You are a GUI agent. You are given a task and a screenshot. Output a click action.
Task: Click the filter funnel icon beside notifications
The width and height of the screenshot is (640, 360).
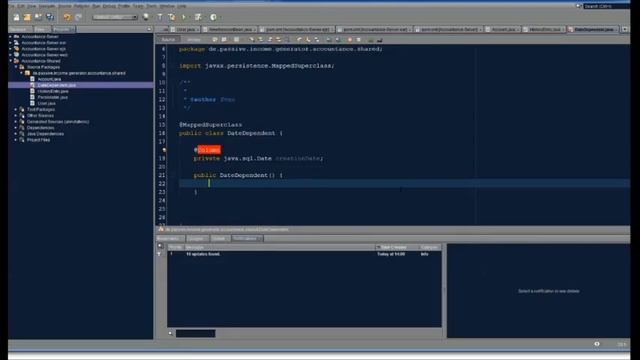[159, 254]
